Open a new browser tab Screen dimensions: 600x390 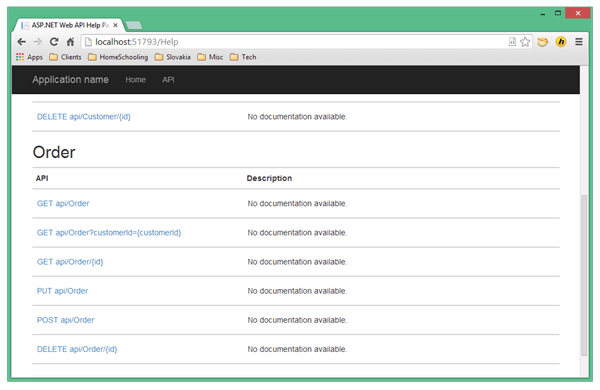134,25
